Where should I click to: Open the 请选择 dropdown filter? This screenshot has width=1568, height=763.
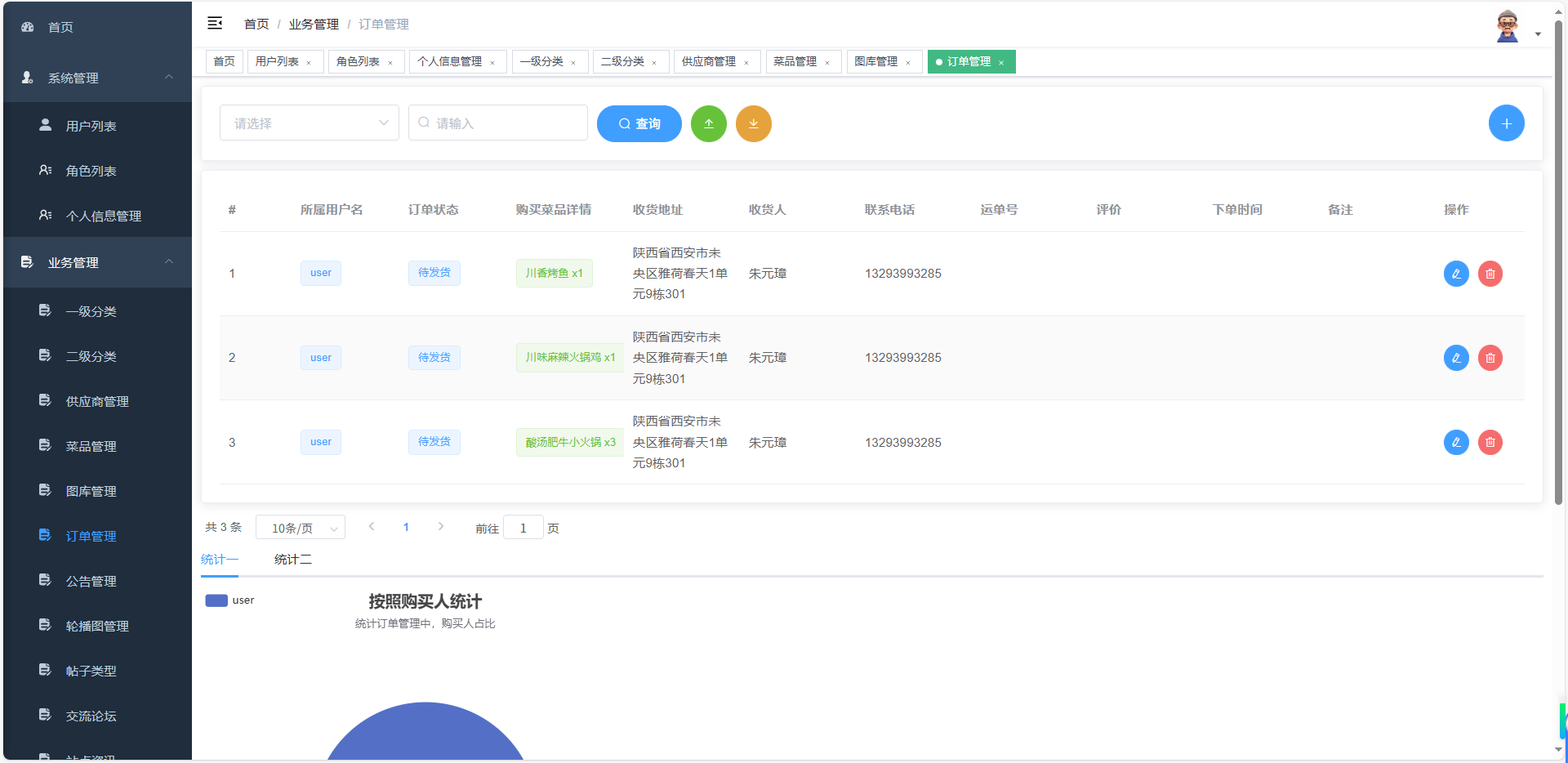[309, 123]
